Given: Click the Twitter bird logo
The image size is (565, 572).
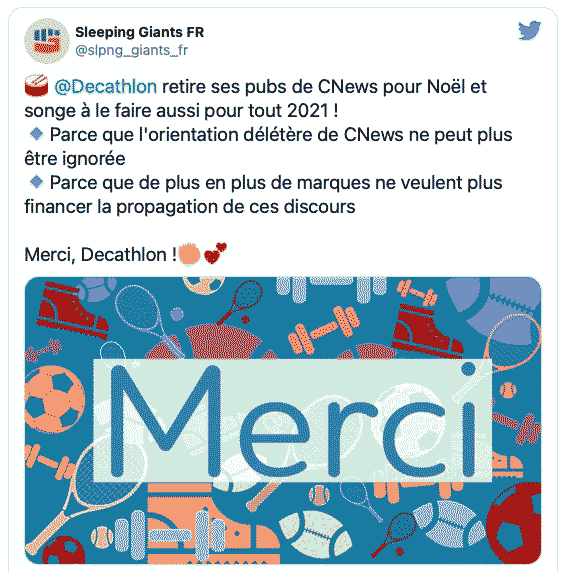Looking at the screenshot, I should 530,30.
